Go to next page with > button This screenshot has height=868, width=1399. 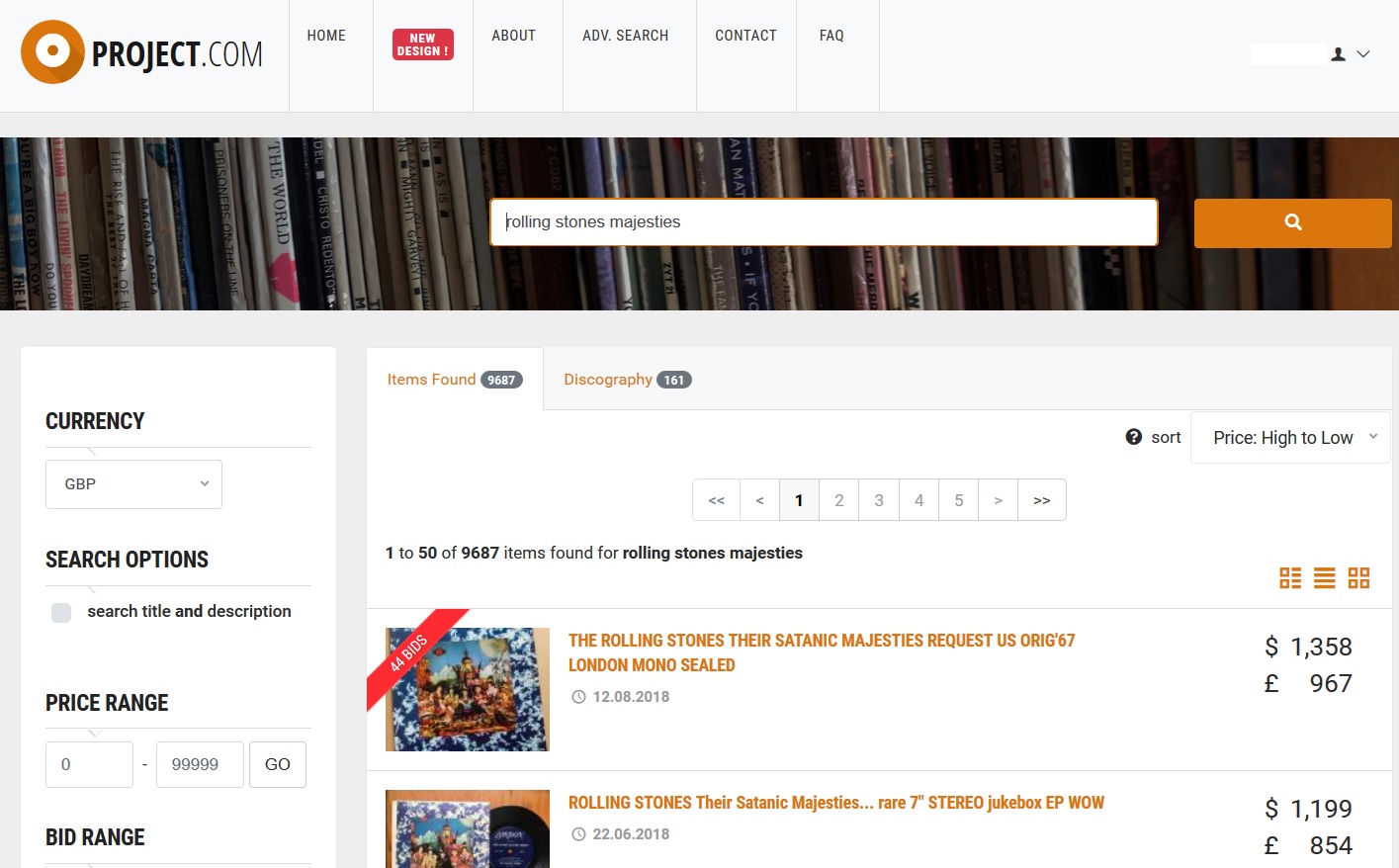pos(998,500)
